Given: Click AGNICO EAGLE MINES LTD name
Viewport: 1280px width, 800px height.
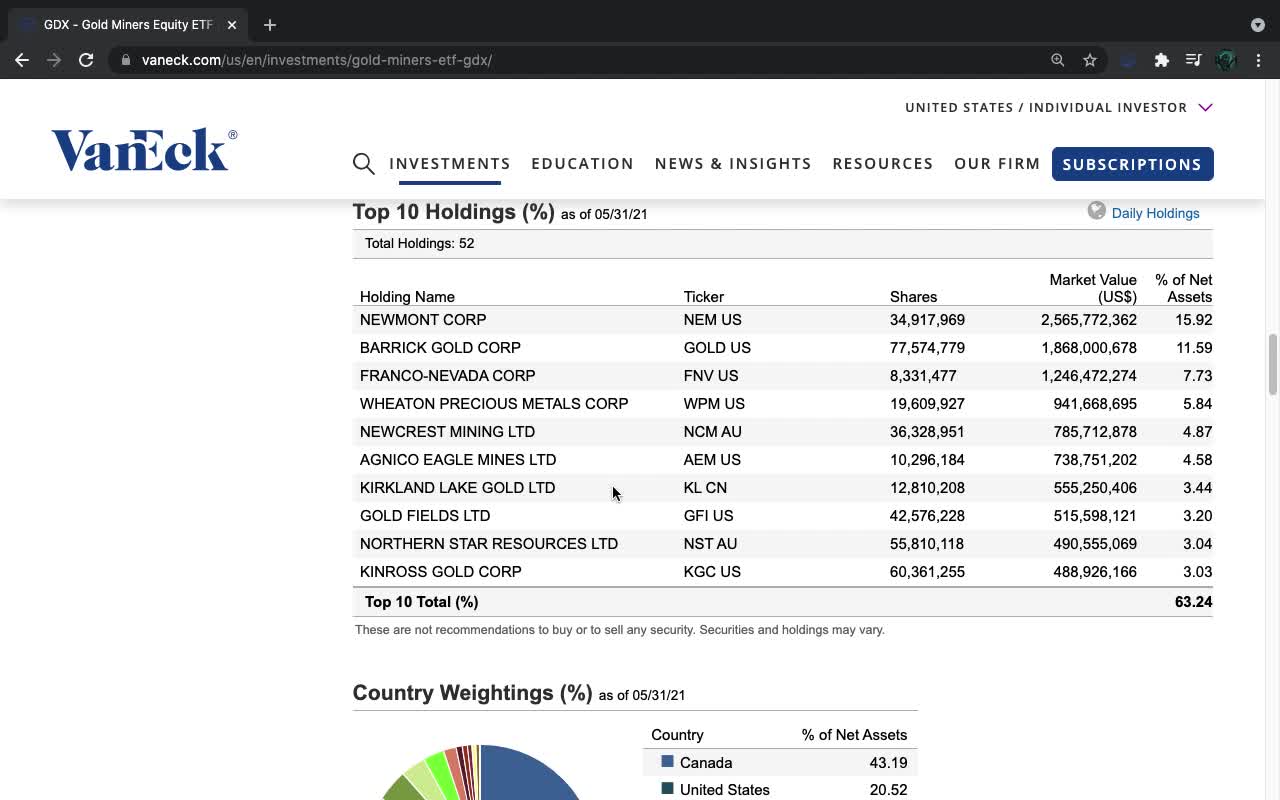Looking at the screenshot, I should pyautogui.click(x=458, y=460).
